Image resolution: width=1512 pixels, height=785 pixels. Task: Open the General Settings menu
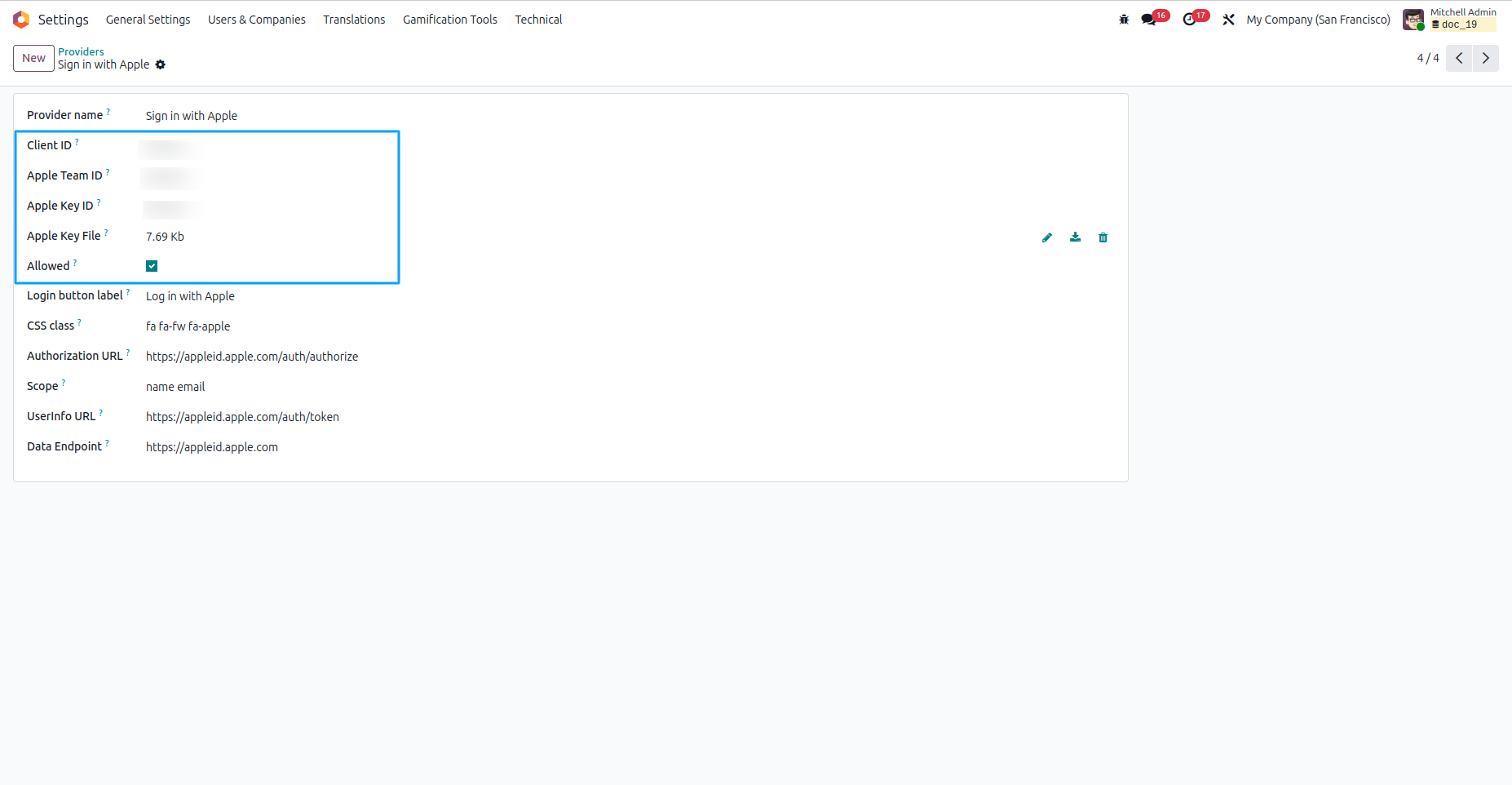point(148,20)
